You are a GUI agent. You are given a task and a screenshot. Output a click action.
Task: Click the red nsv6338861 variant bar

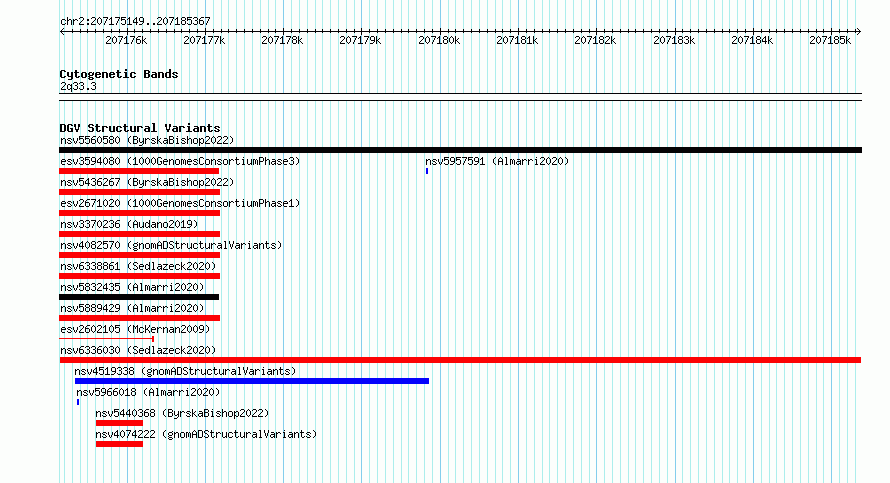tap(140, 276)
